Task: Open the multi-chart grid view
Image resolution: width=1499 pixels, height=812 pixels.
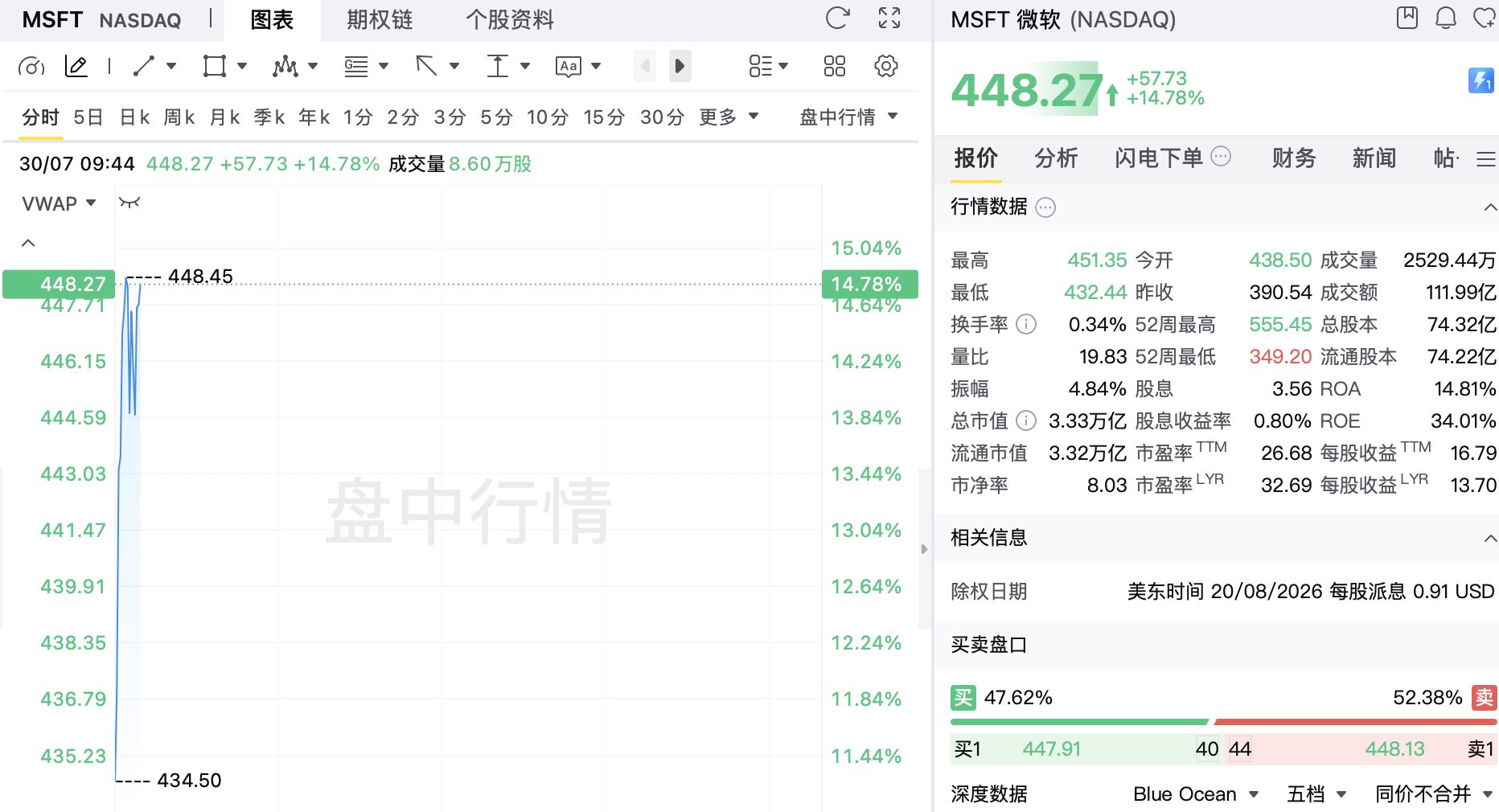Action: click(835, 66)
